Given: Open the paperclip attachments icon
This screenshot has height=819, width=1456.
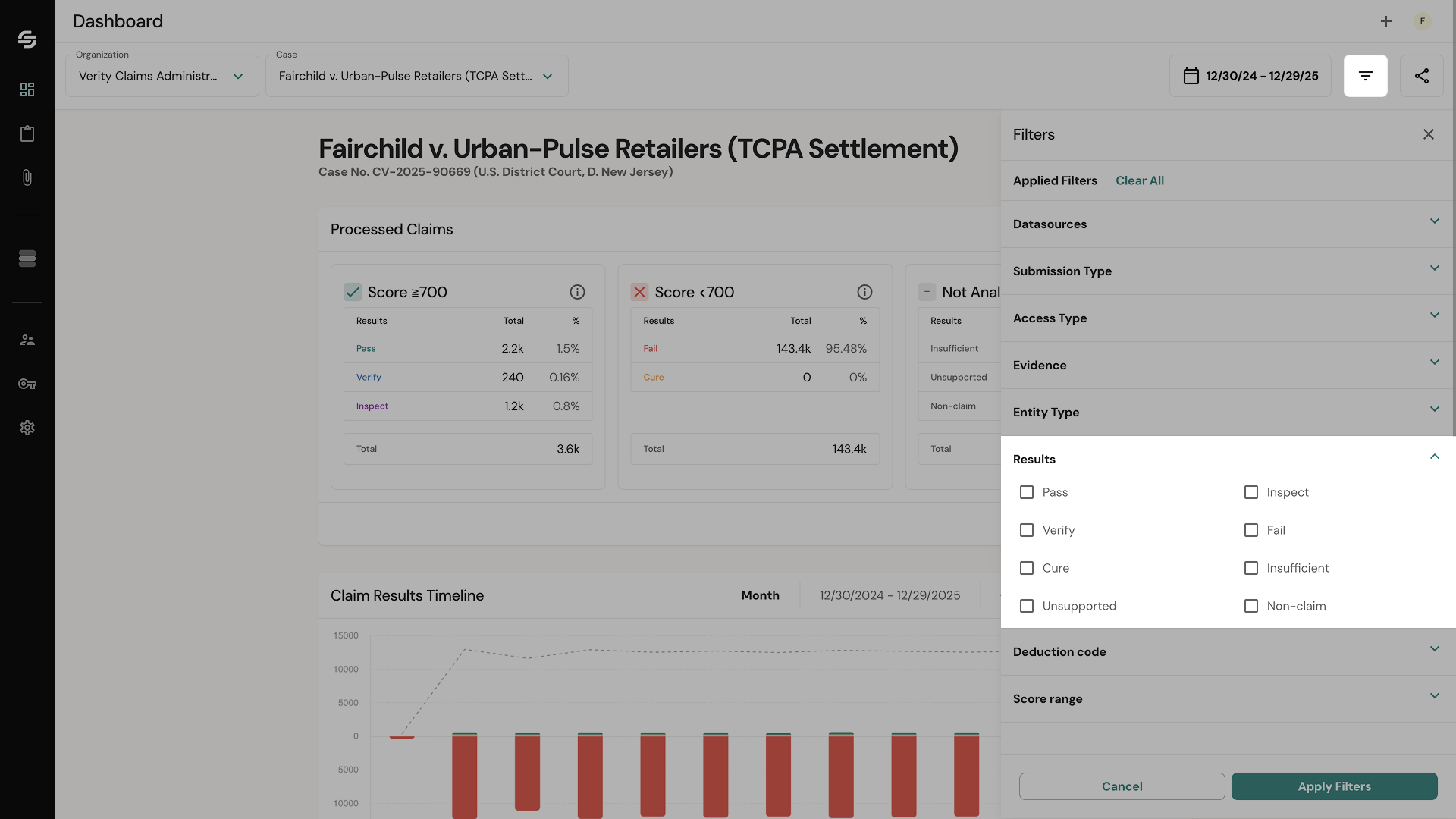Looking at the screenshot, I should coord(27,177).
